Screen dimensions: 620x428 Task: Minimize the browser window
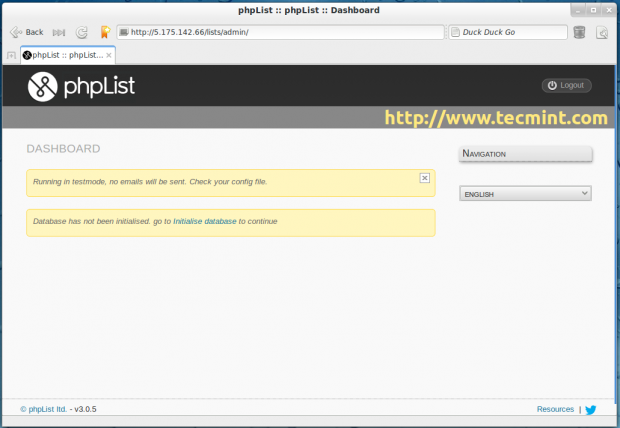point(578,11)
